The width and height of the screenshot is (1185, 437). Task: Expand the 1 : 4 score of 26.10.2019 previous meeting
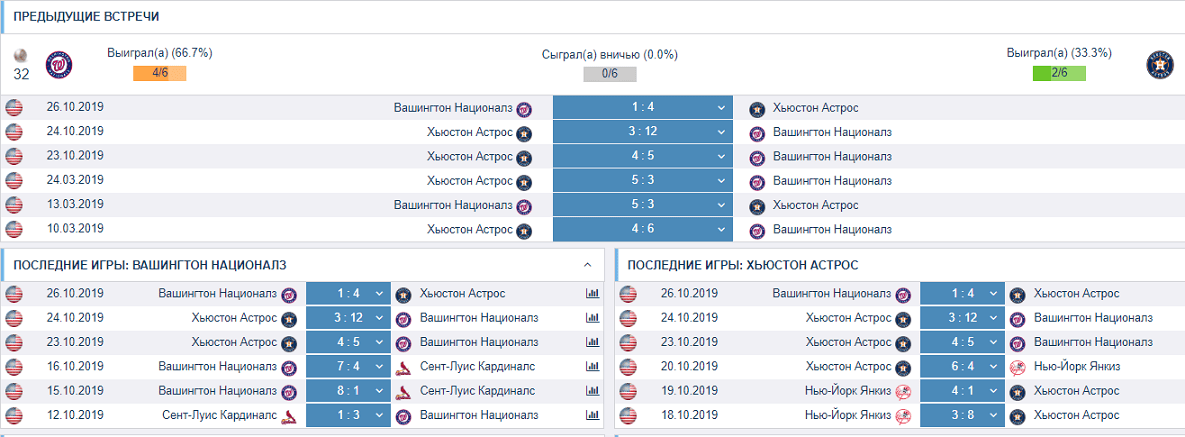click(x=643, y=107)
